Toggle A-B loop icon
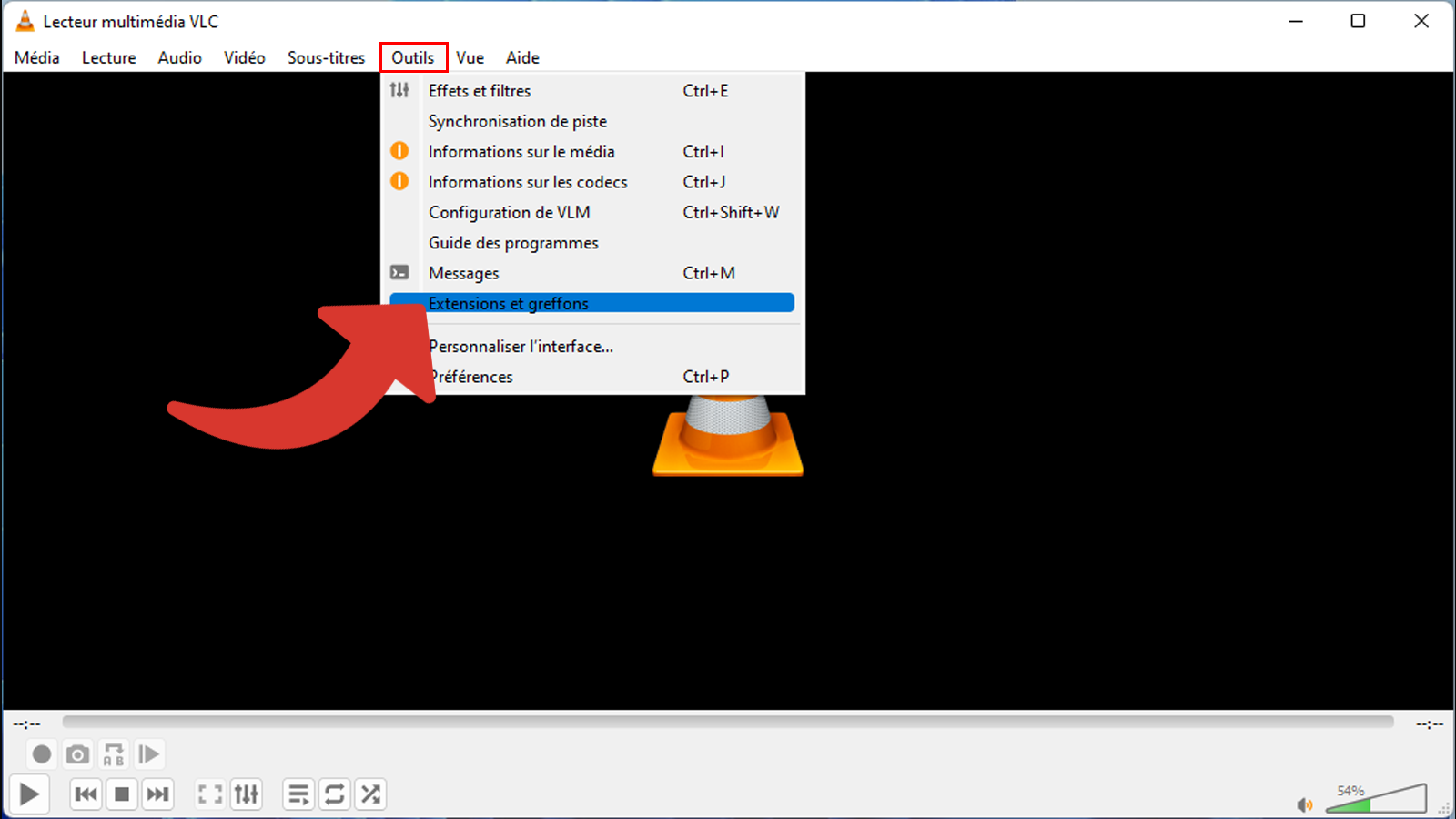 tap(113, 754)
